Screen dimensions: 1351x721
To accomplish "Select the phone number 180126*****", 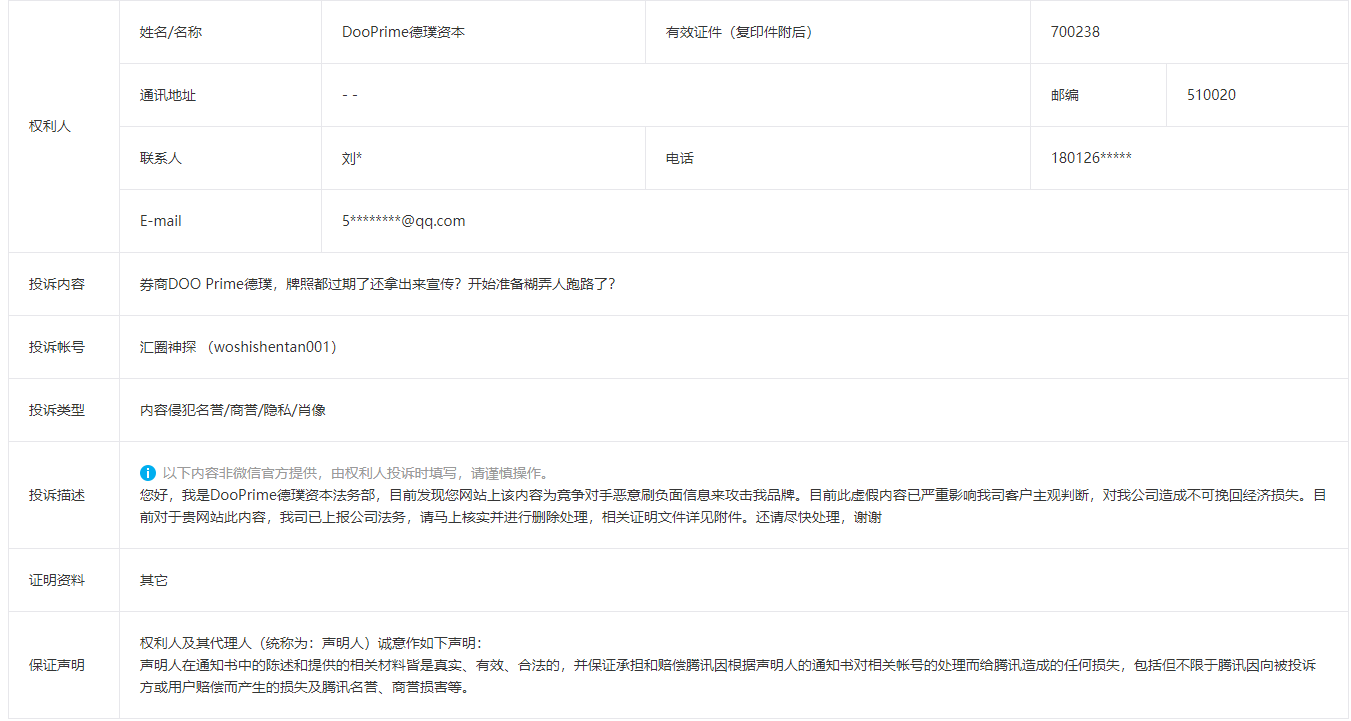I will [1091, 158].
